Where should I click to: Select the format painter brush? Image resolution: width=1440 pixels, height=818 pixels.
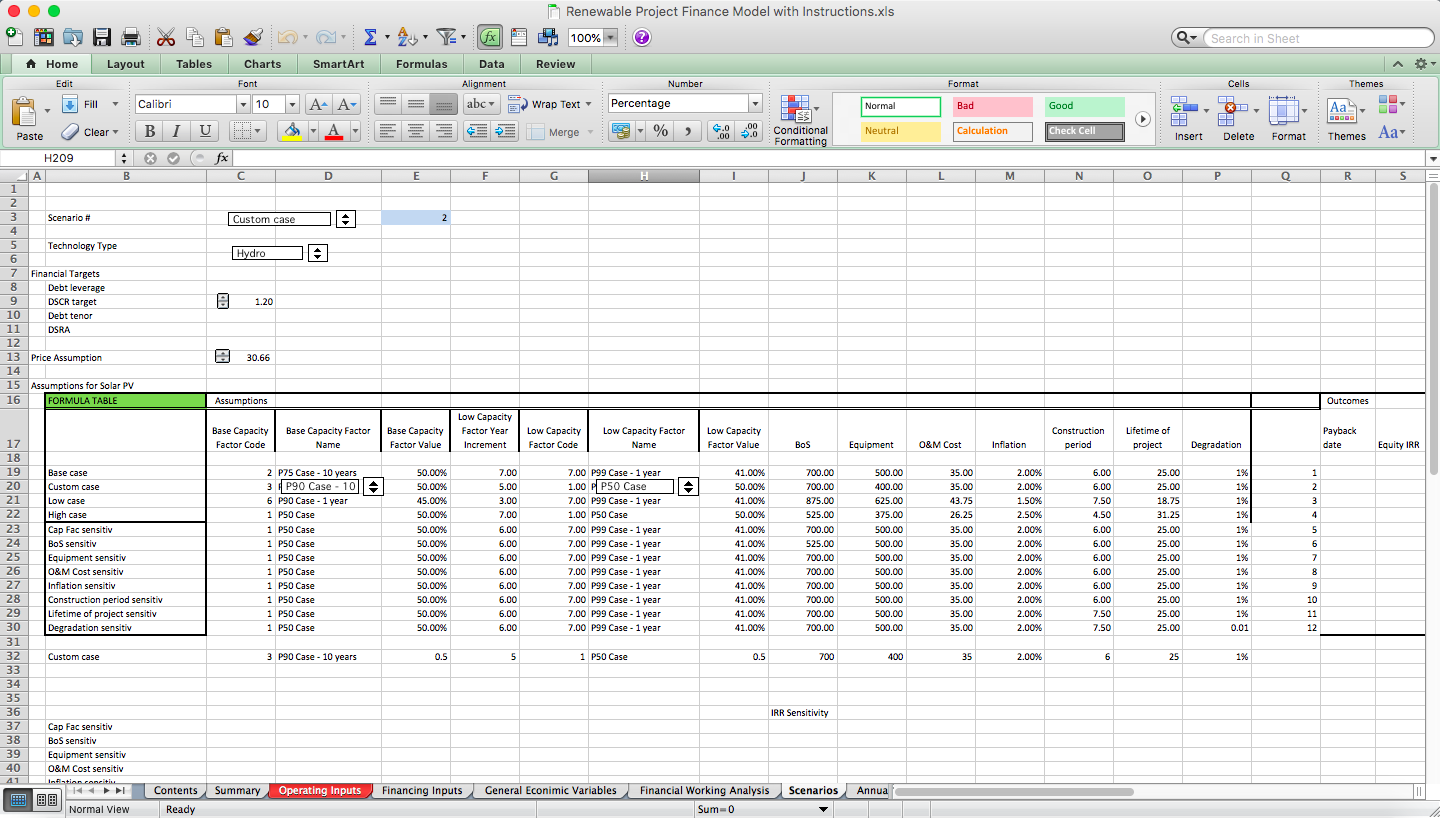253,37
